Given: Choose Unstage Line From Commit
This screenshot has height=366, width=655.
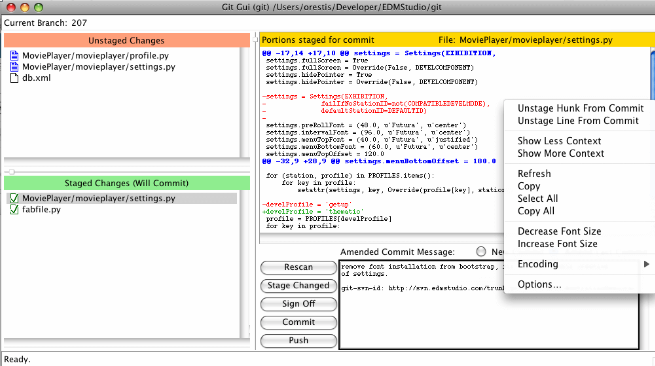Looking at the screenshot, I should 578,121.
